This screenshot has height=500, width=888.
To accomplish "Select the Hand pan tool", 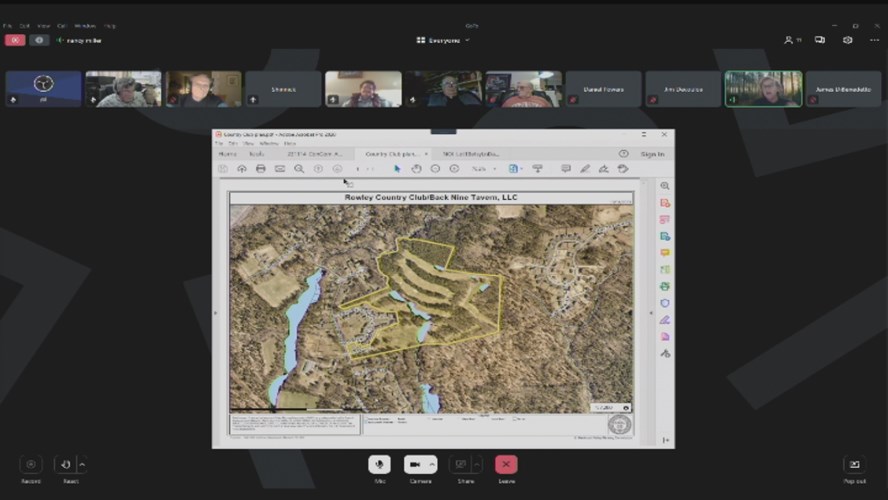I will coord(416,169).
